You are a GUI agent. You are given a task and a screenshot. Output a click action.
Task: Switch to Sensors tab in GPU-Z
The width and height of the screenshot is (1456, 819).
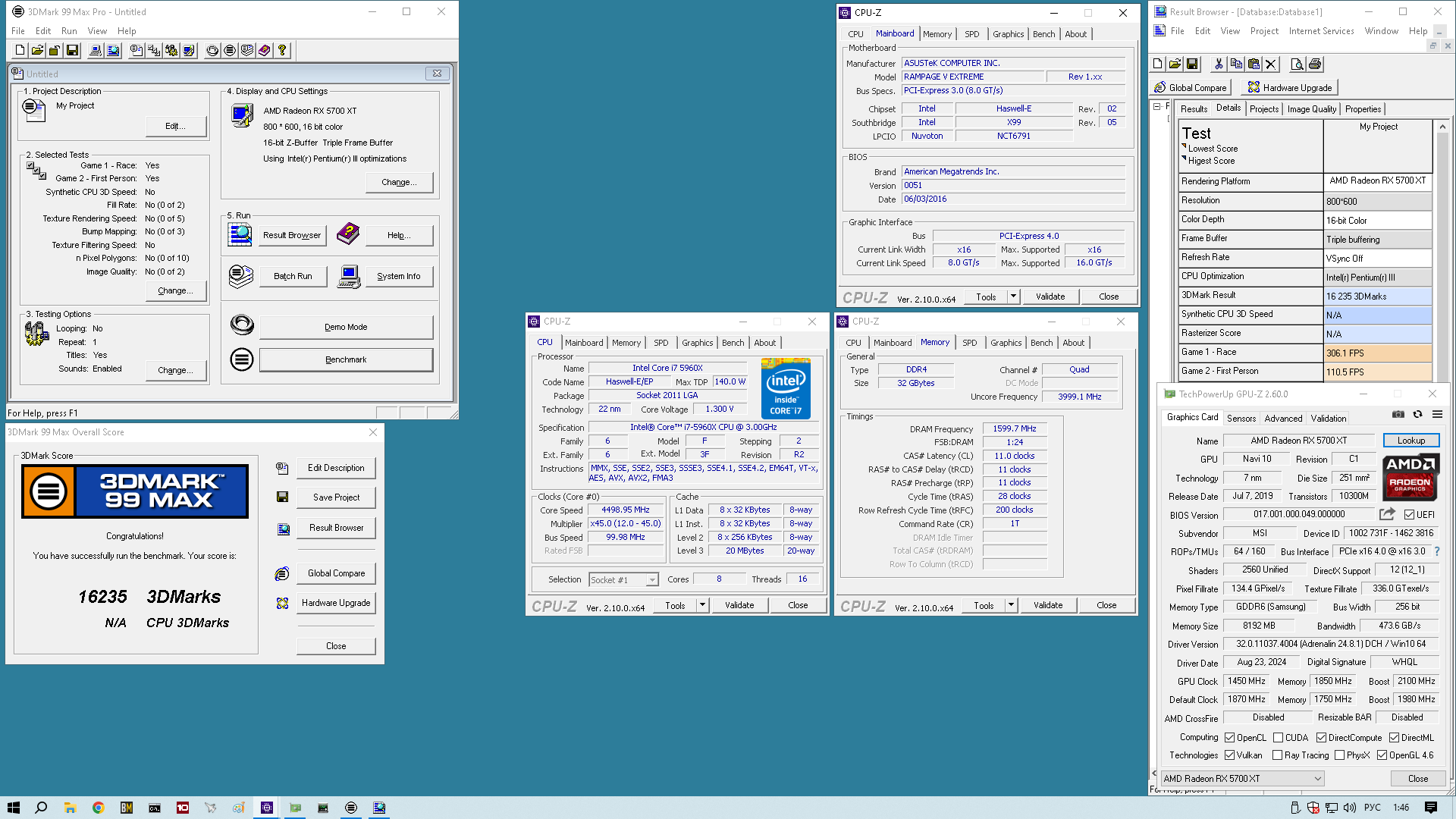[x=1241, y=419]
